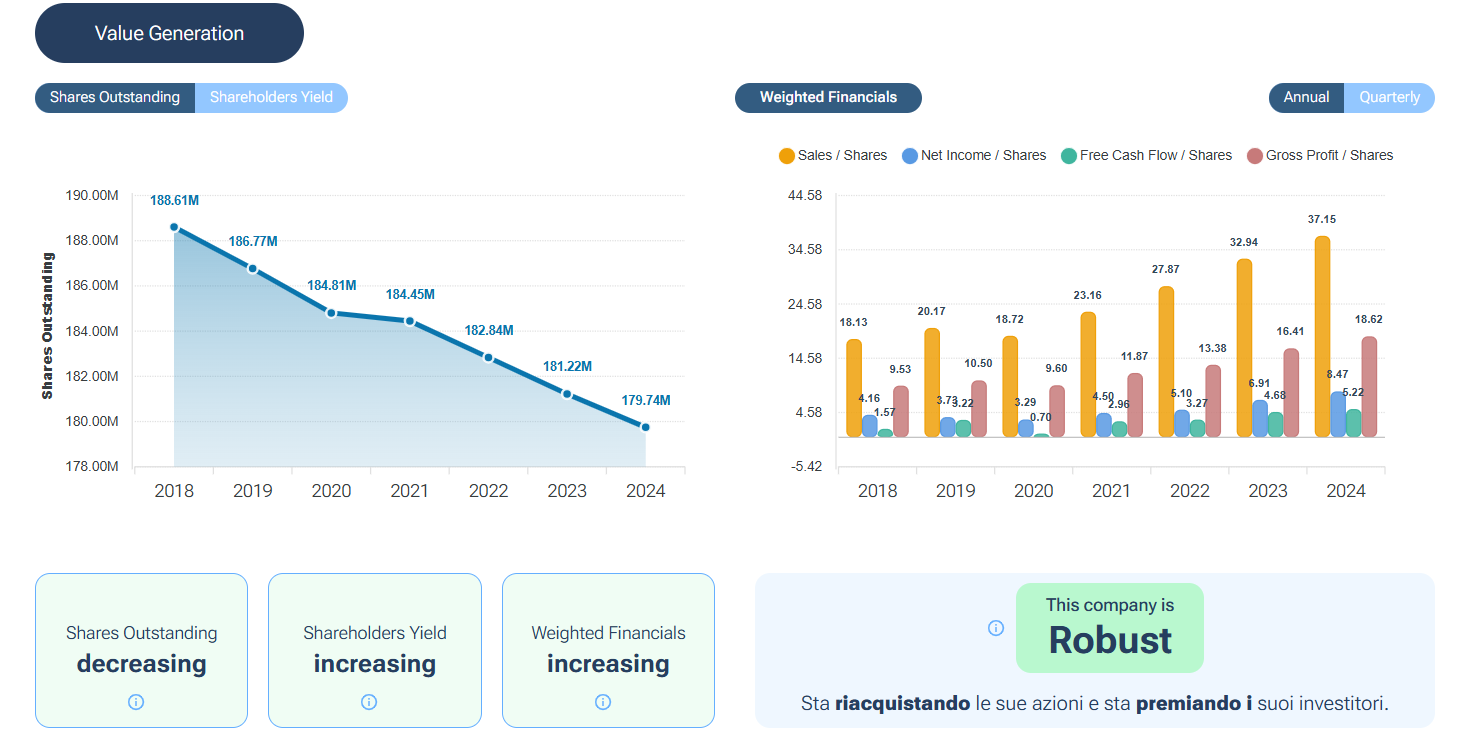Click info icon under Shares Outstanding card
1475x751 pixels.
click(x=136, y=702)
